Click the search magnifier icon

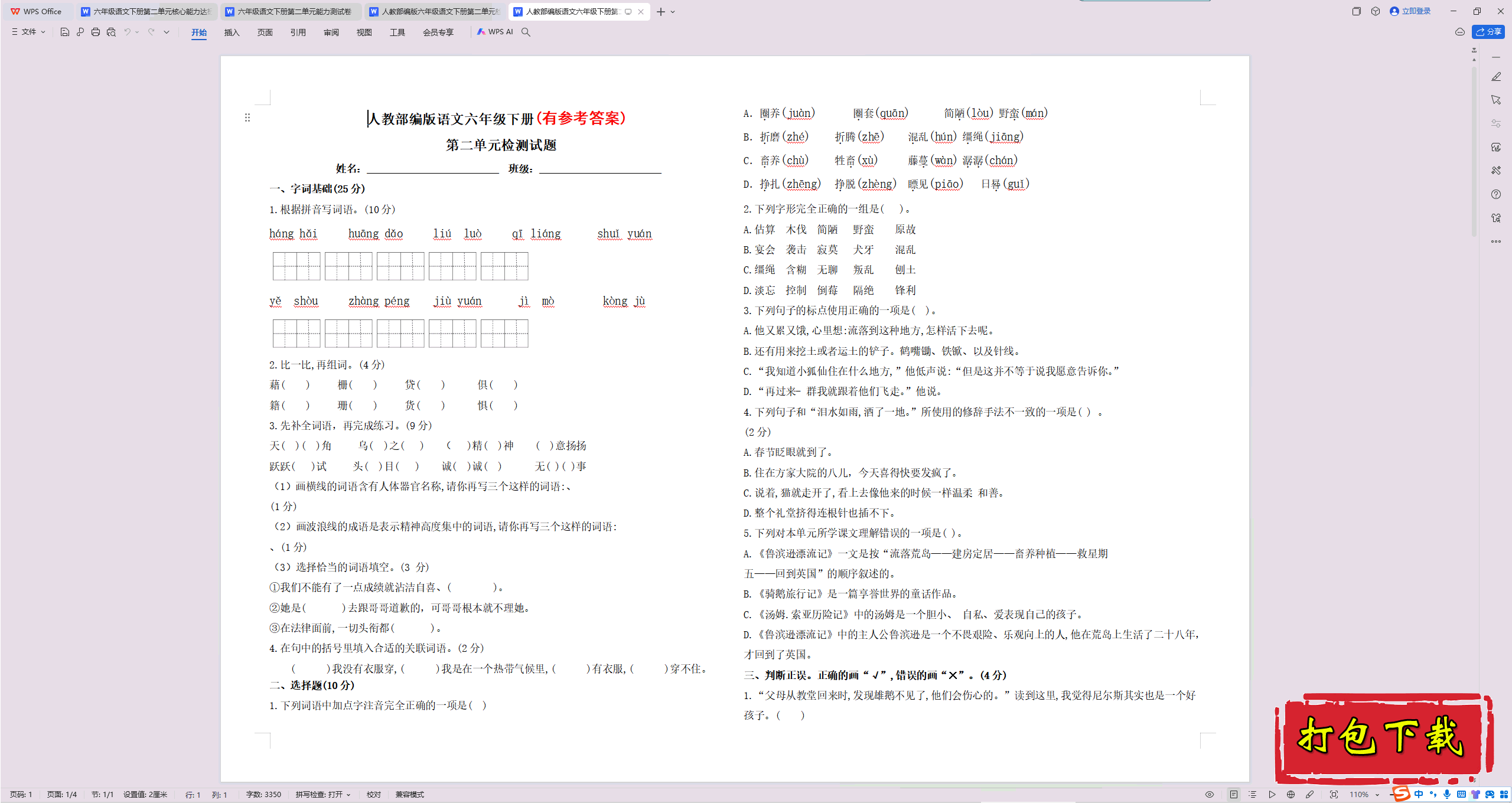click(526, 32)
